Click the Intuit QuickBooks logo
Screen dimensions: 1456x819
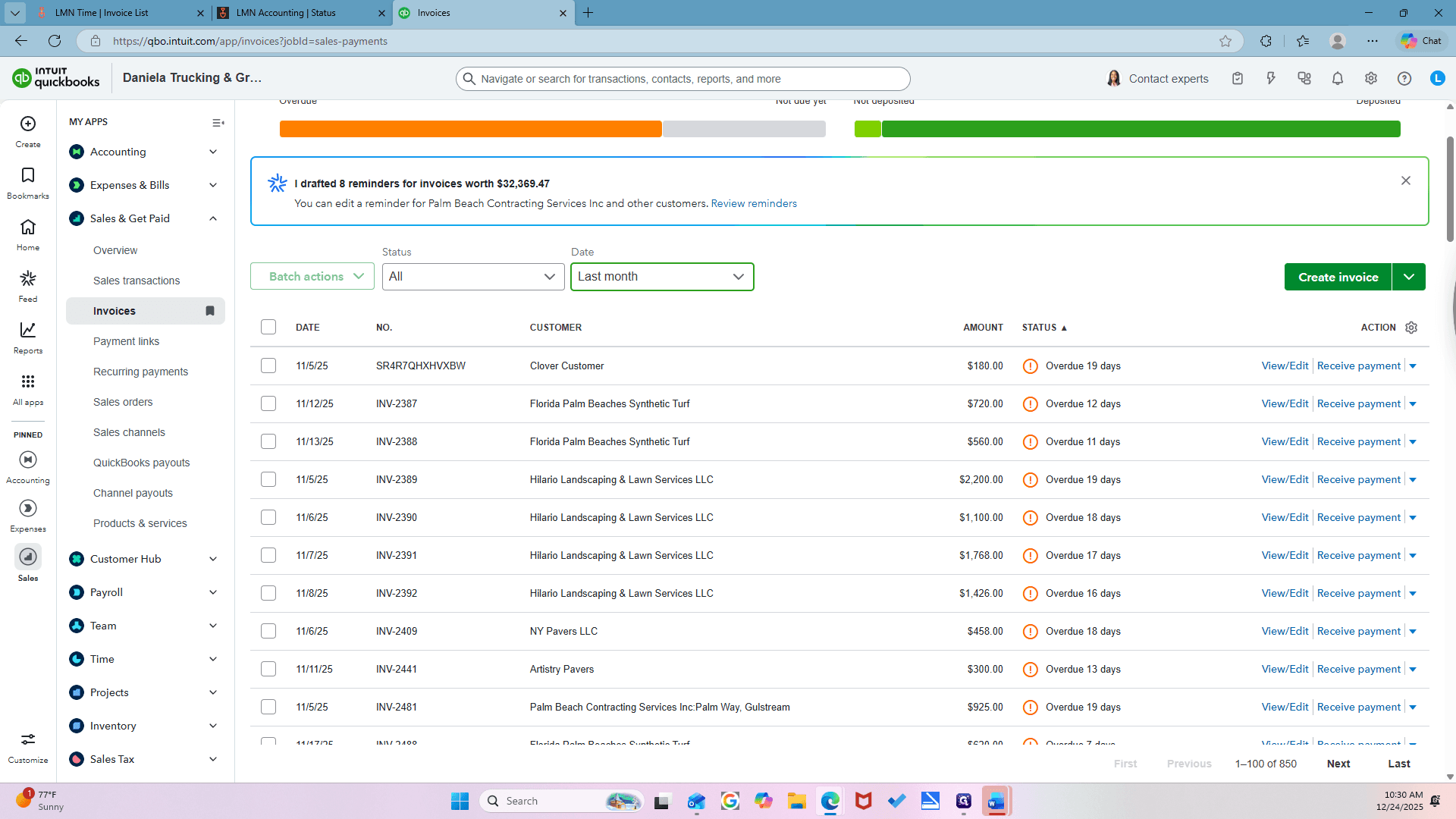(x=56, y=78)
